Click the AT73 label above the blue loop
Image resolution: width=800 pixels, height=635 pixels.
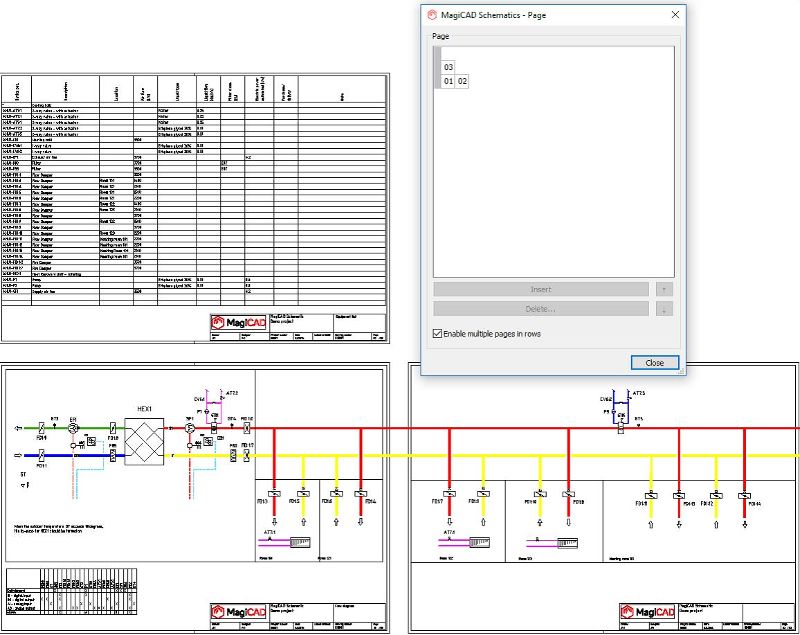click(x=639, y=393)
